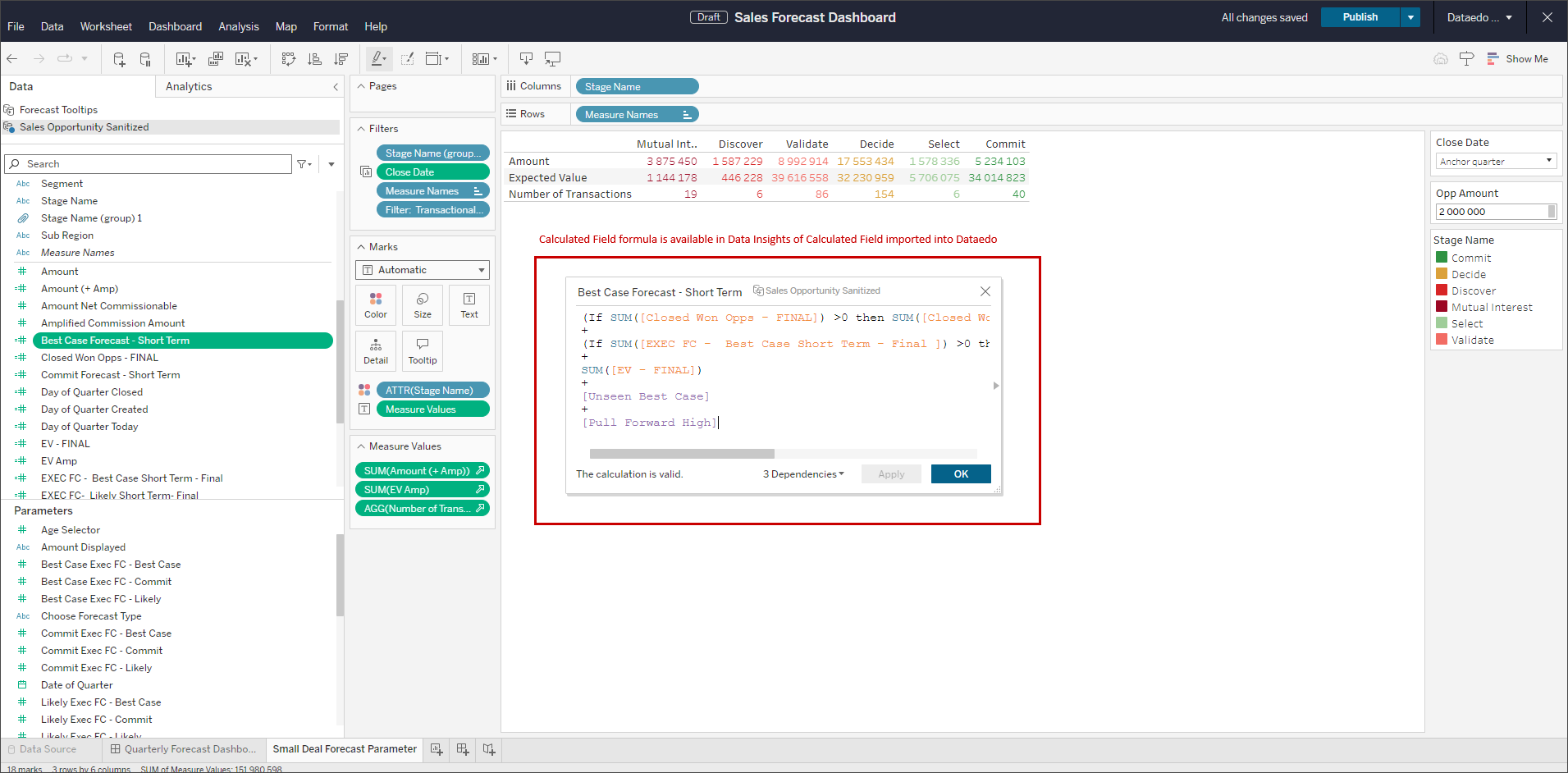Click the Redo forward arrow in toolbar
The height and width of the screenshot is (773, 1568).
pos(39,58)
